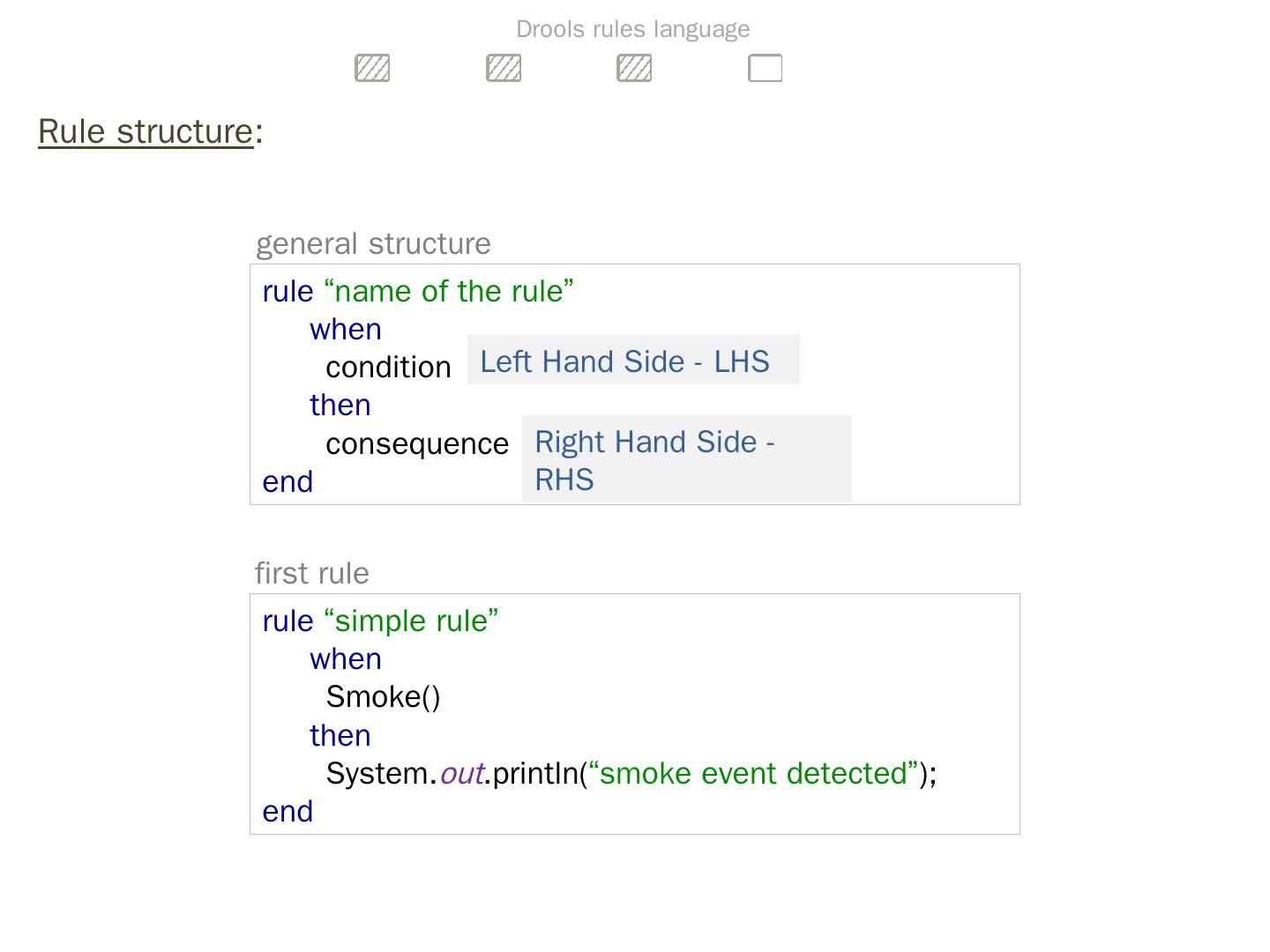The image size is (1270, 952).
Task: Click the first hatched progress box
Action: click(372, 68)
